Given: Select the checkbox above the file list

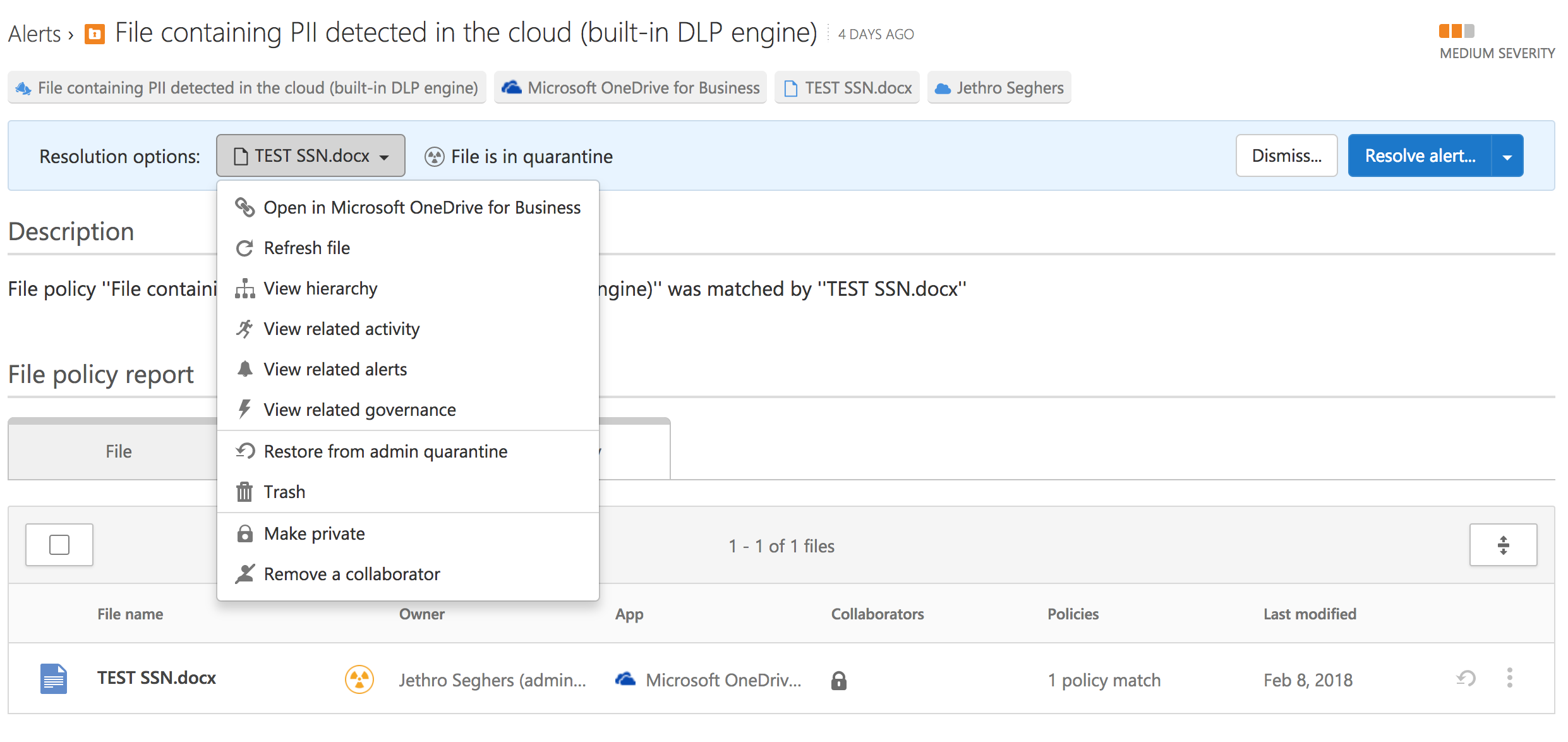Looking at the screenshot, I should click(x=59, y=545).
